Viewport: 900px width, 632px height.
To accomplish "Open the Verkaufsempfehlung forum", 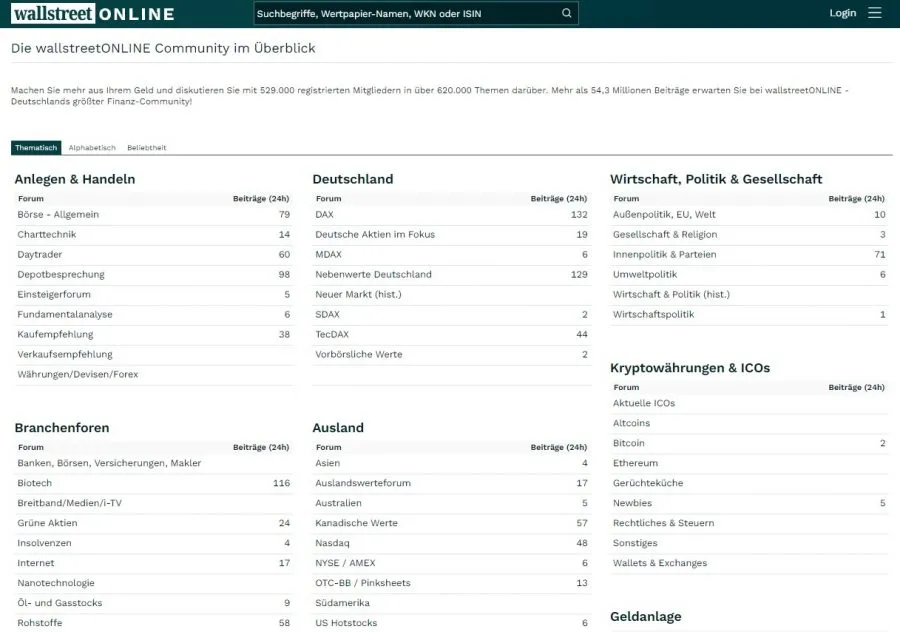I will [65, 355].
